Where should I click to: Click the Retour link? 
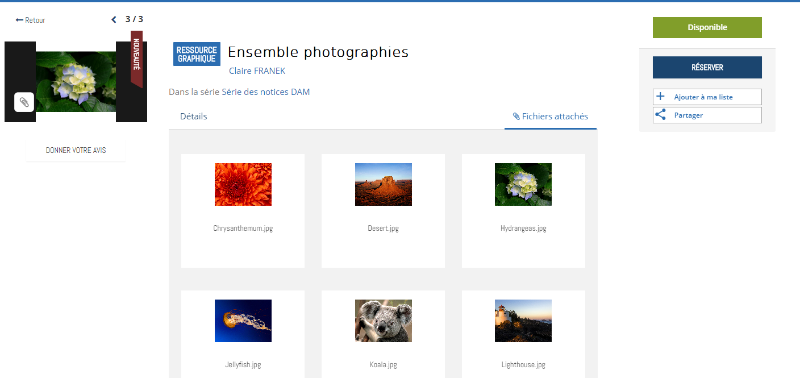pos(35,20)
